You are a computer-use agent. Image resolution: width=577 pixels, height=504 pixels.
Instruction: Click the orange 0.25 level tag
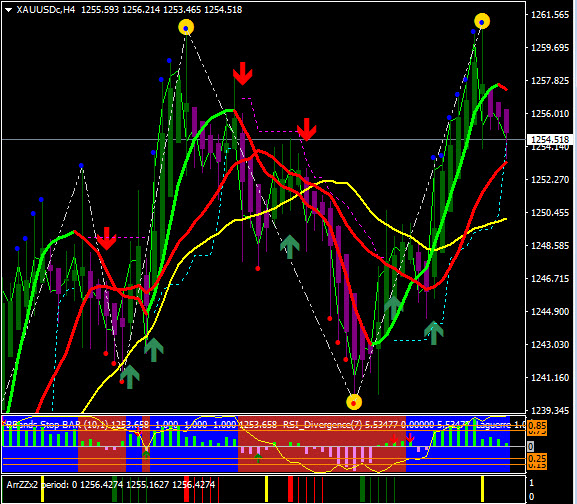[537, 459]
